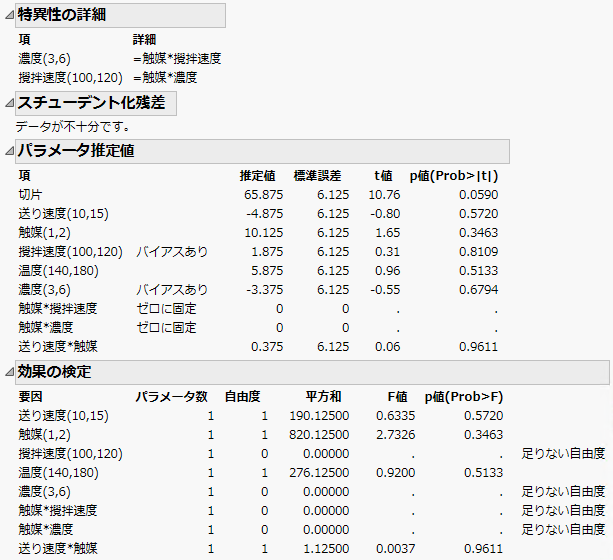Select sum of squares 190.12500
Image resolution: width=613 pixels, height=560 pixels.
pyautogui.click(x=319, y=416)
